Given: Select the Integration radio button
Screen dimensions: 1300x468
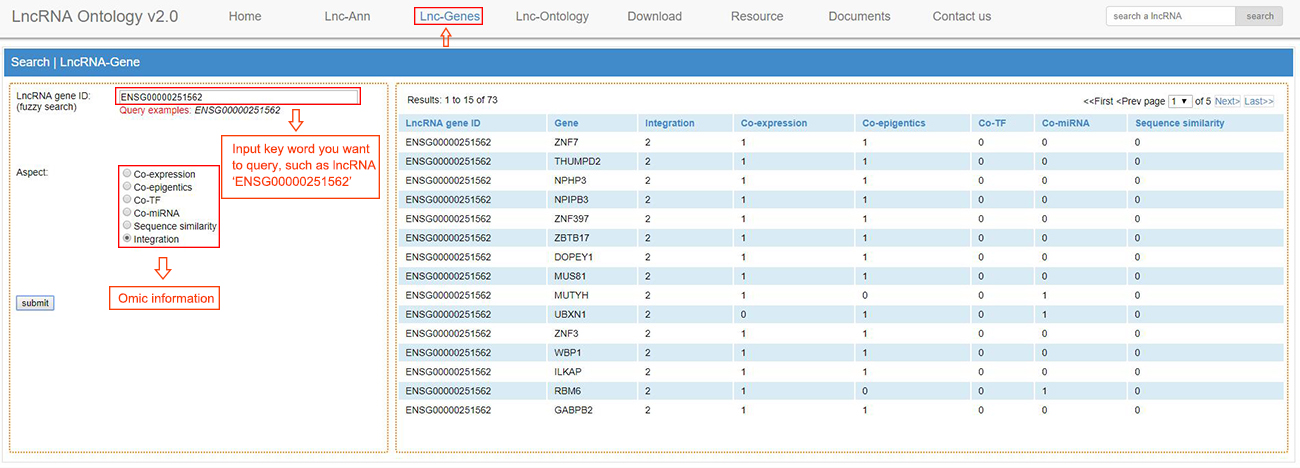Looking at the screenshot, I should tap(127, 239).
